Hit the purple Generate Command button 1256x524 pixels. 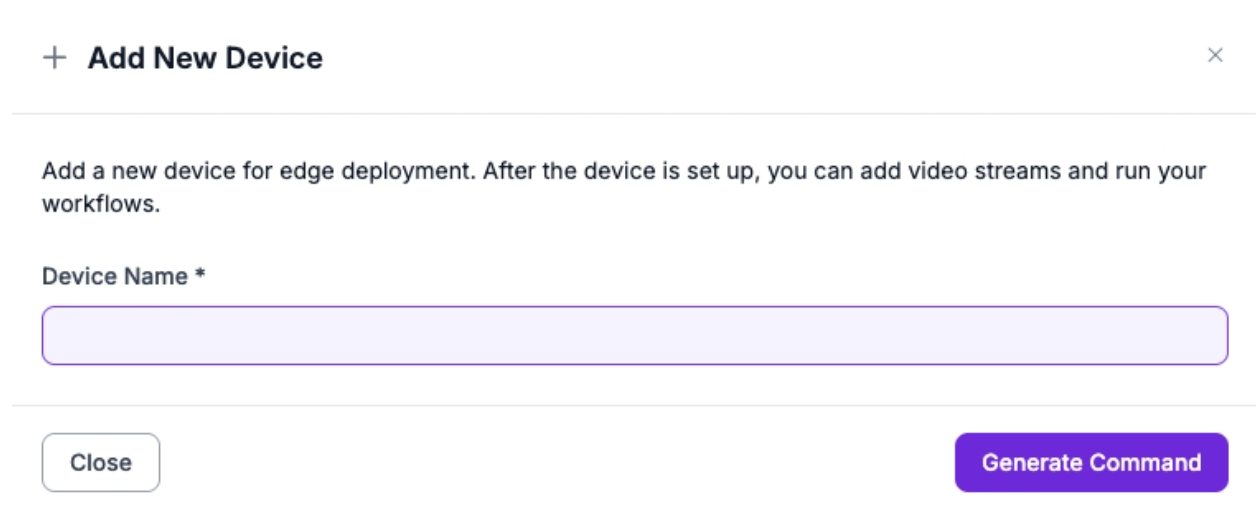[x=1090, y=463]
